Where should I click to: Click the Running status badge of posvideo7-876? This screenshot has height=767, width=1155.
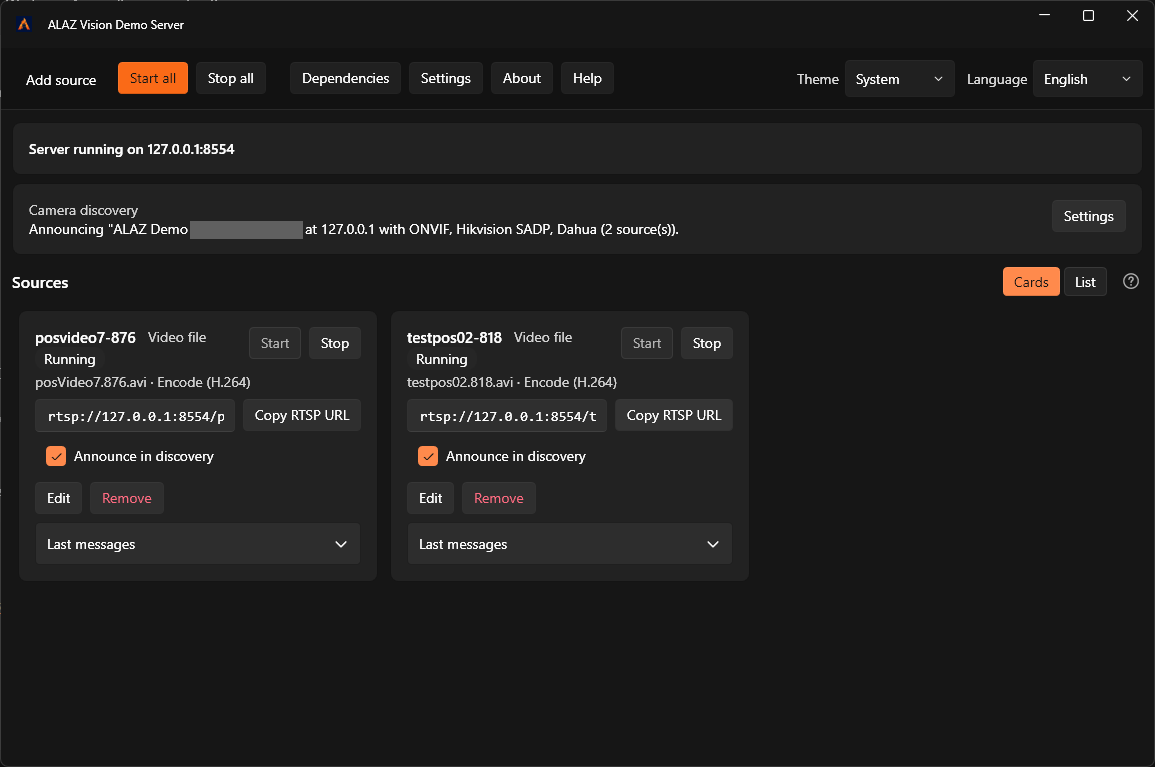pyautogui.click(x=70, y=360)
